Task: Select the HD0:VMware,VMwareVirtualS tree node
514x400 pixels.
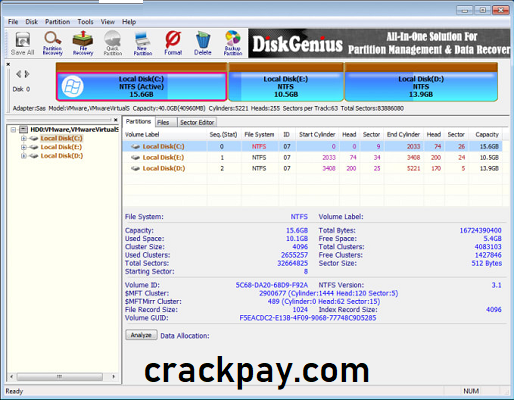Action: coord(74,129)
